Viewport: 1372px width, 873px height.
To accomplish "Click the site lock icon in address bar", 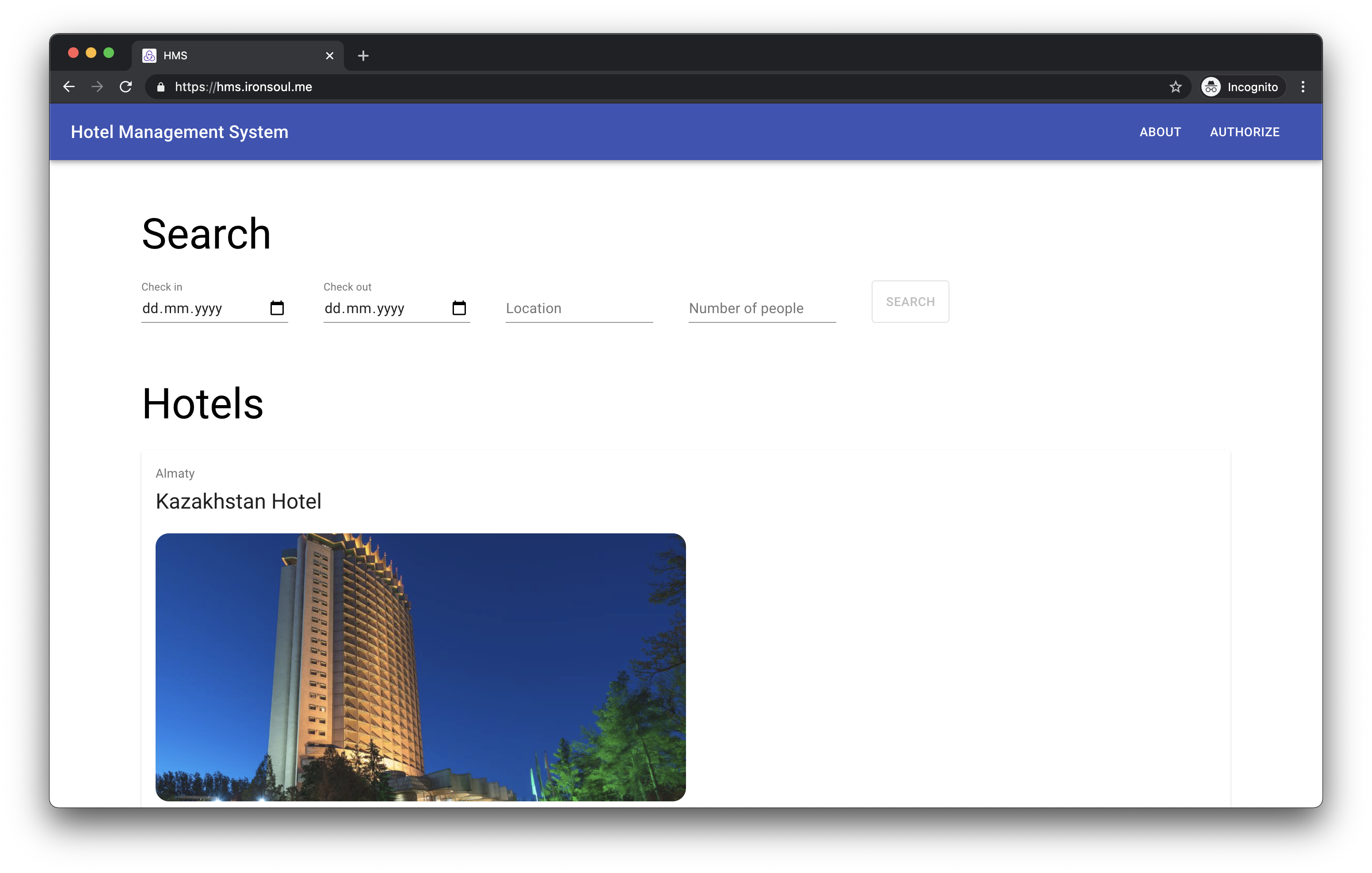I will pyautogui.click(x=161, y=87).
